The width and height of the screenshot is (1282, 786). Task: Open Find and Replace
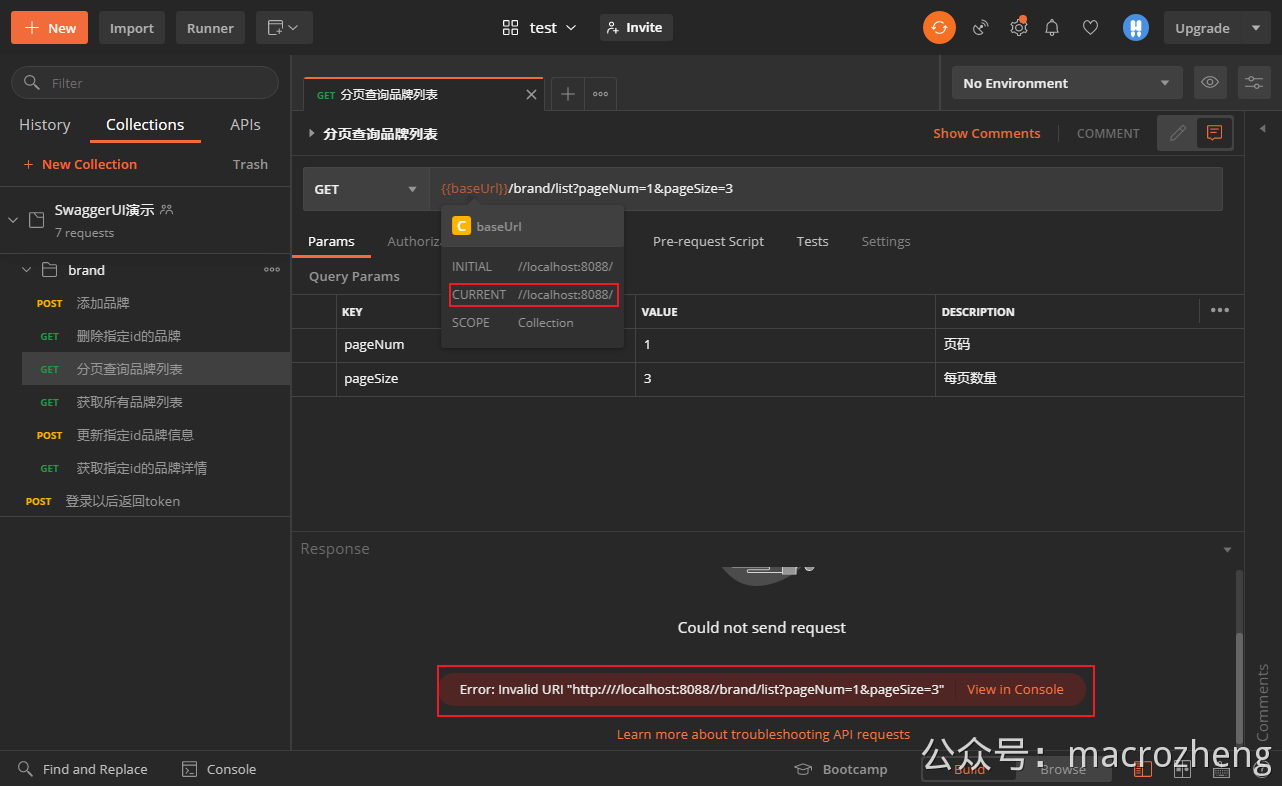tap(83, 769)
